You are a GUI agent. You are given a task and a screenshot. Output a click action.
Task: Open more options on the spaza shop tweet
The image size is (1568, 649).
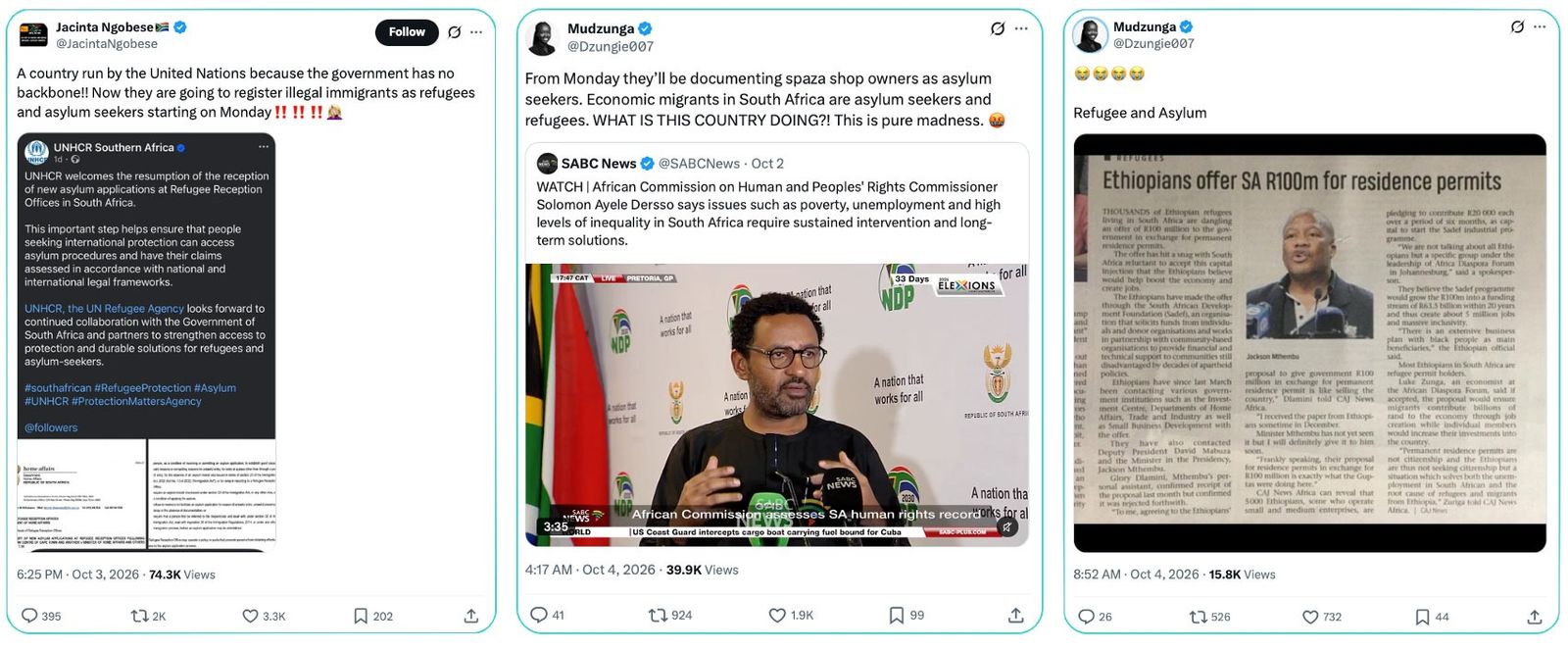pos(1021,28)
